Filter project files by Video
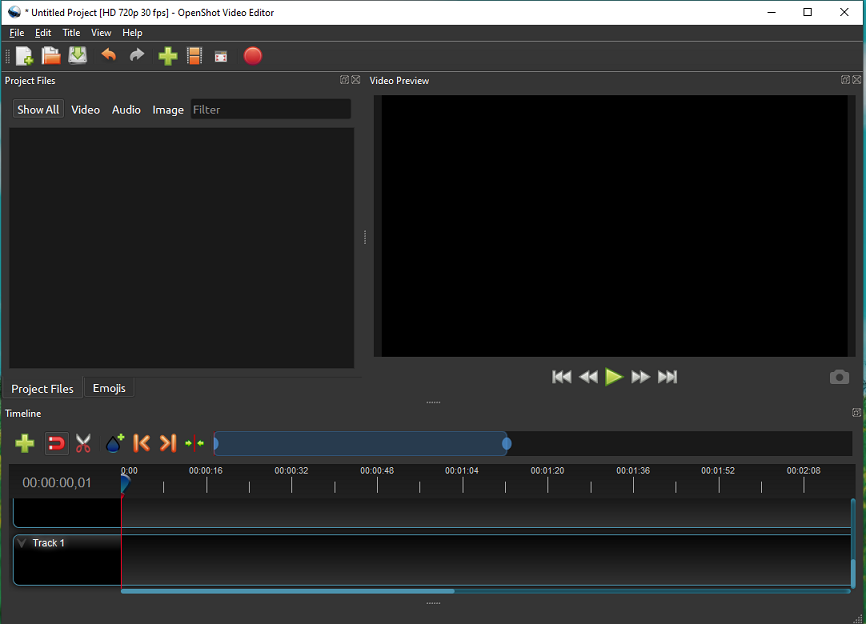 pyautogui.click(x=86, y=109)
